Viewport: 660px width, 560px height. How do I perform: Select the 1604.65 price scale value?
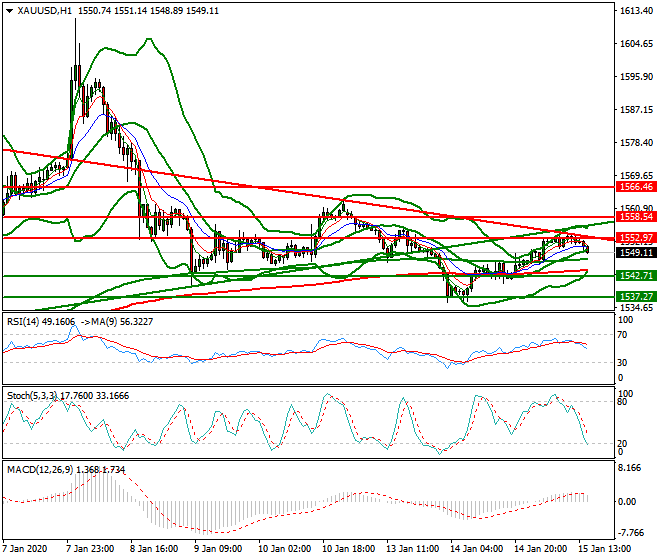(636, 44)
